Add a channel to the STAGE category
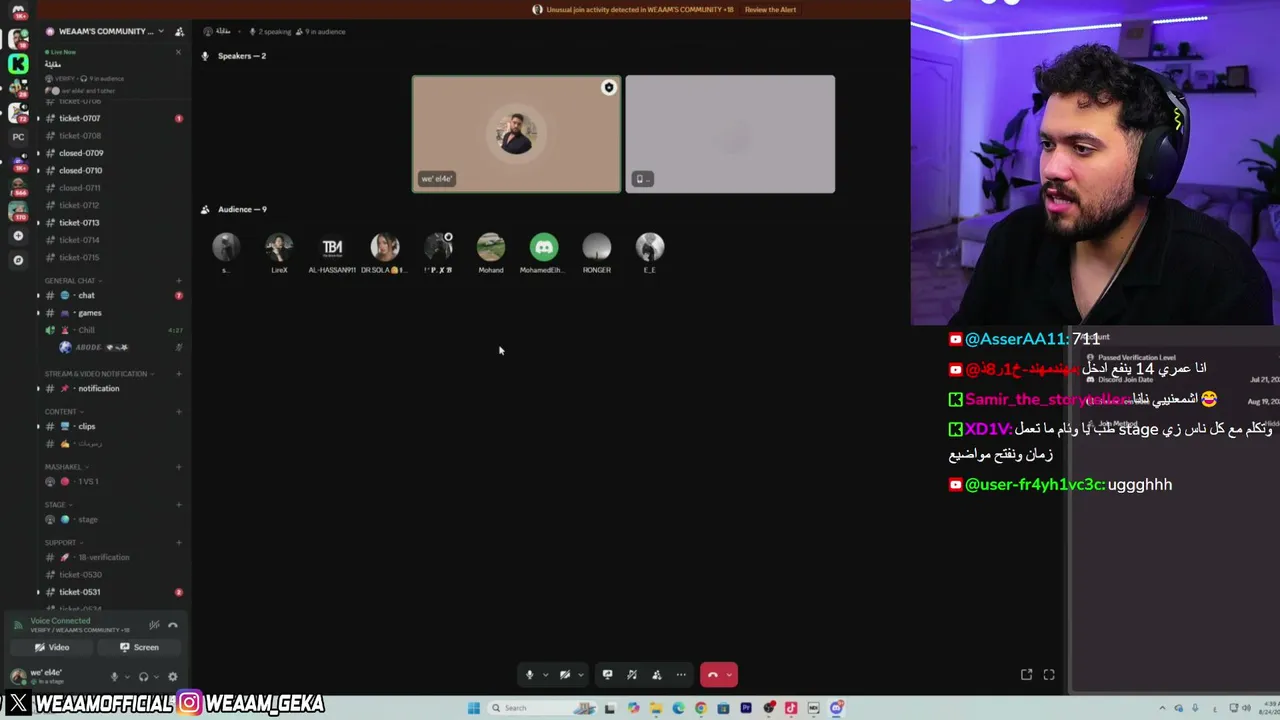 tap(179, 505)
